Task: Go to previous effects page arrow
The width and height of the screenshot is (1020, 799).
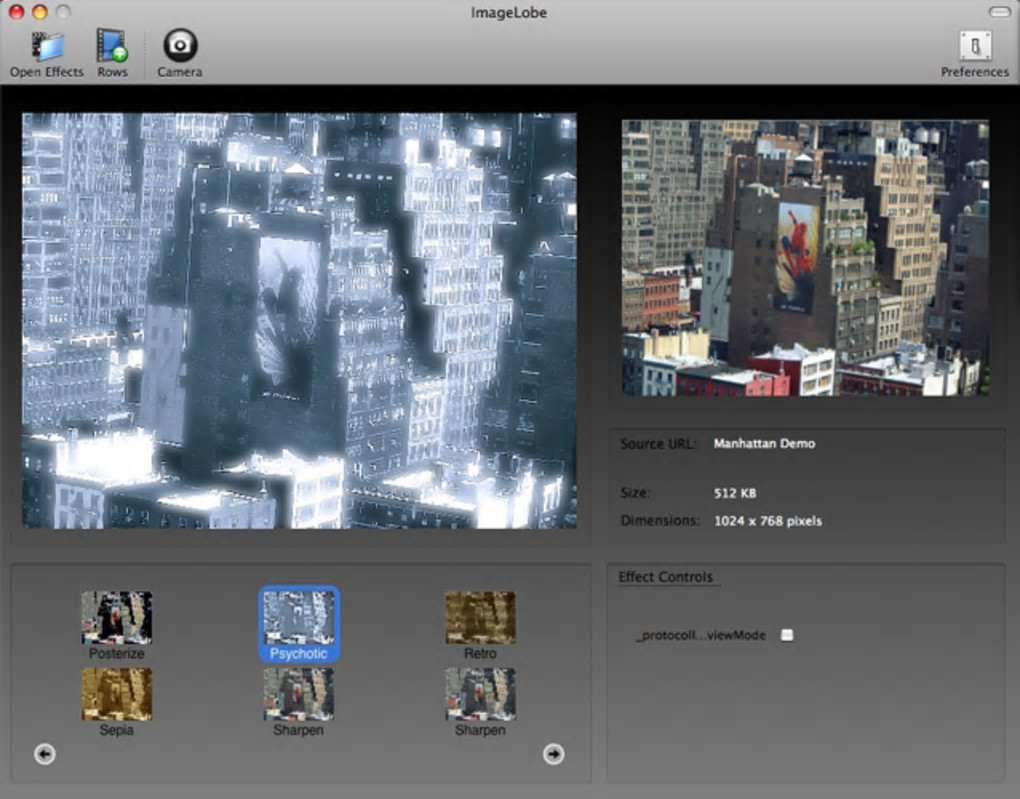Action: click(x=45, y=754)
